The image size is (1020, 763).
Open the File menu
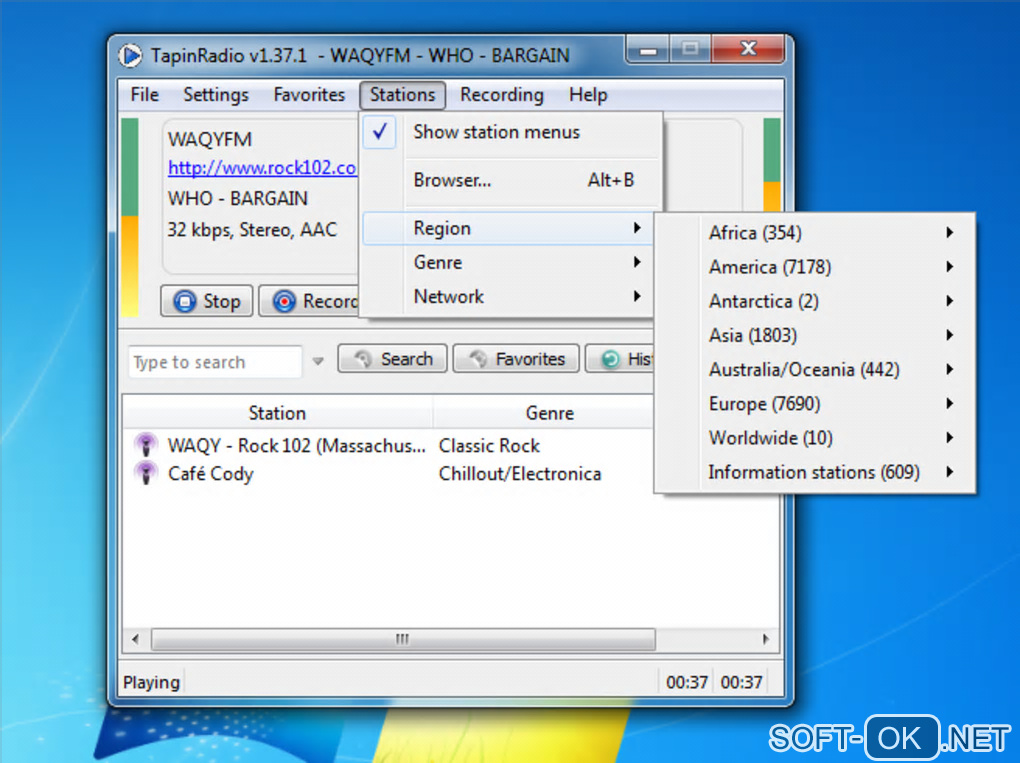click(x=144, y=95)
